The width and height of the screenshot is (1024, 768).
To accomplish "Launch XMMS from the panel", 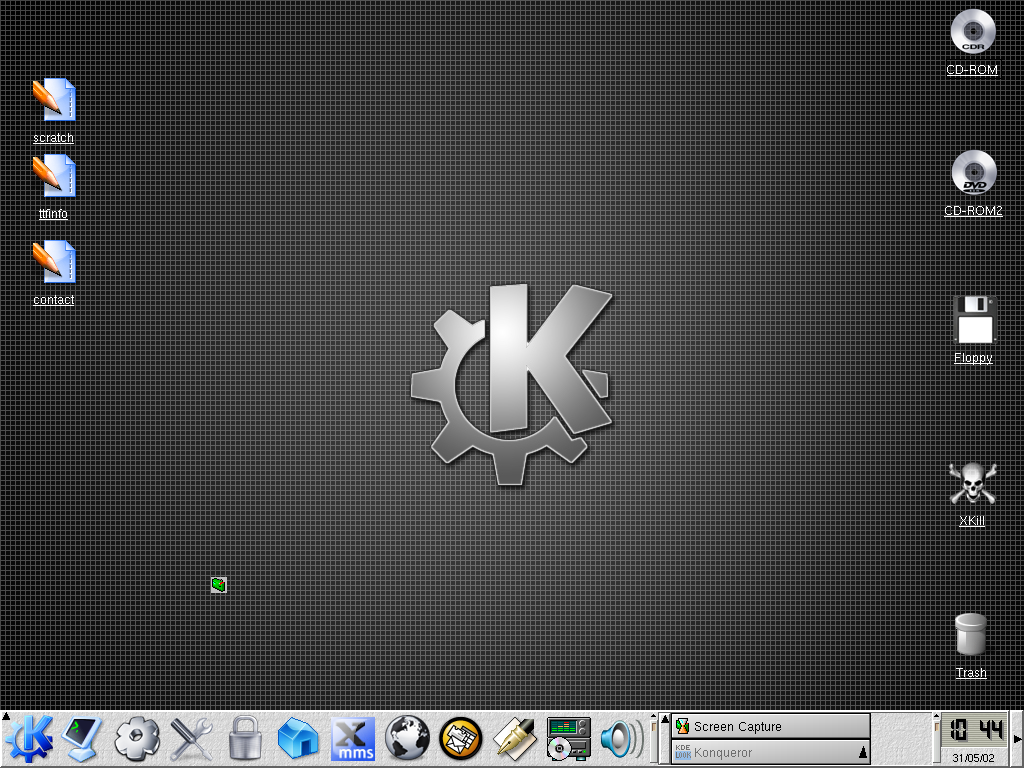I will coord(353,739).
